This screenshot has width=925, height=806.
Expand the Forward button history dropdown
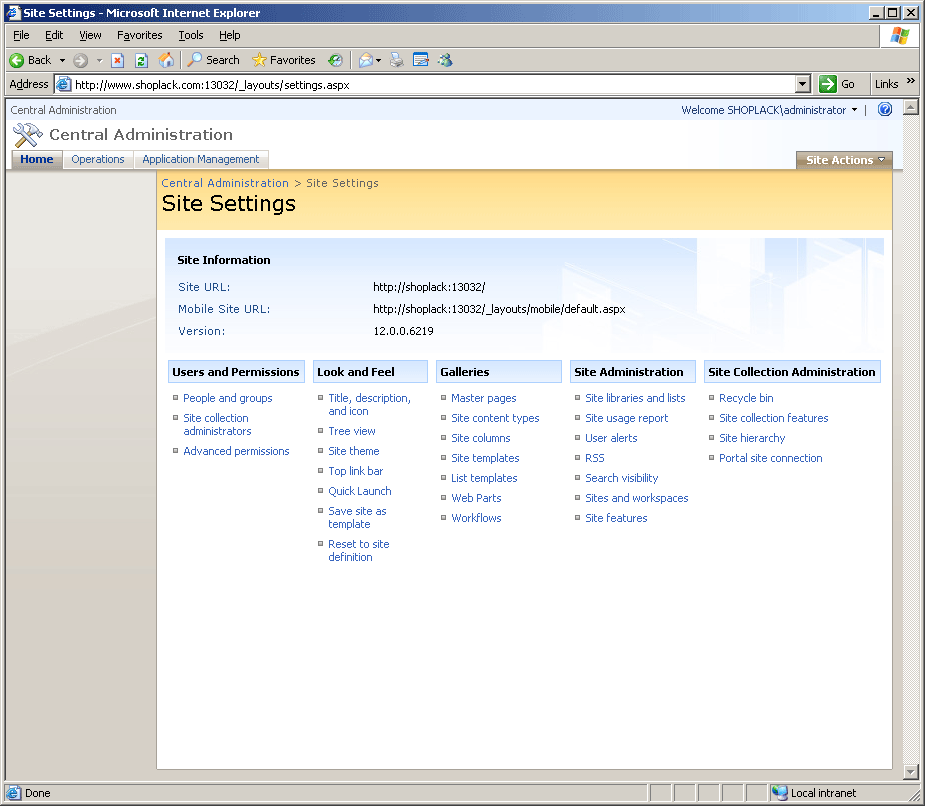[x=99, y=60]
